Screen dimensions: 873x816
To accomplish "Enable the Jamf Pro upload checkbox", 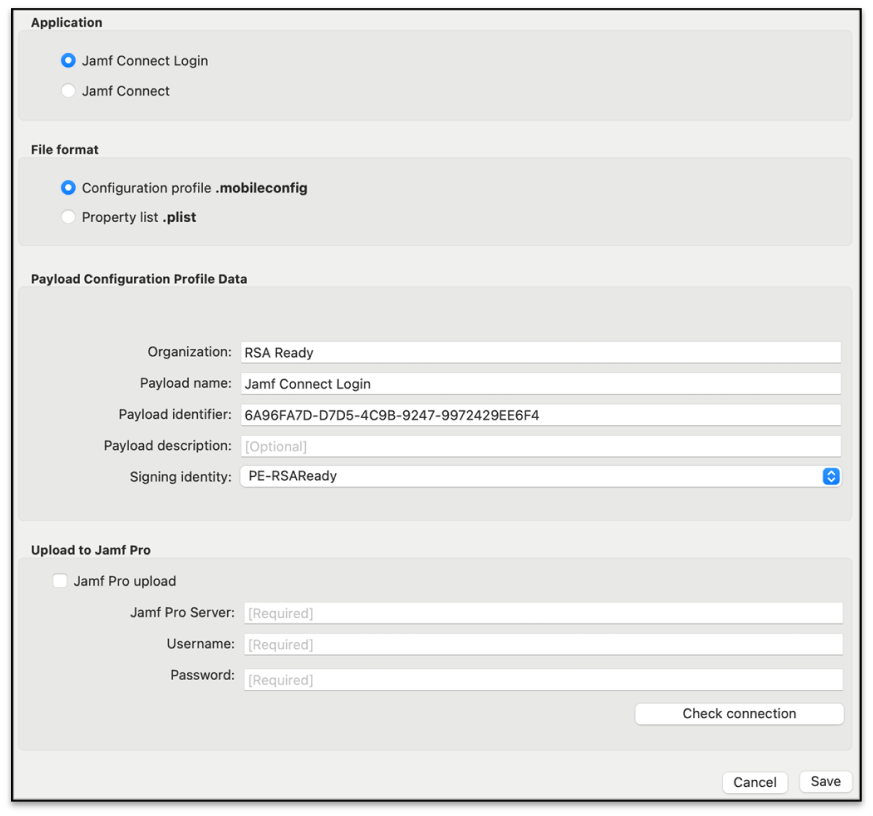I will pos(60,580).
